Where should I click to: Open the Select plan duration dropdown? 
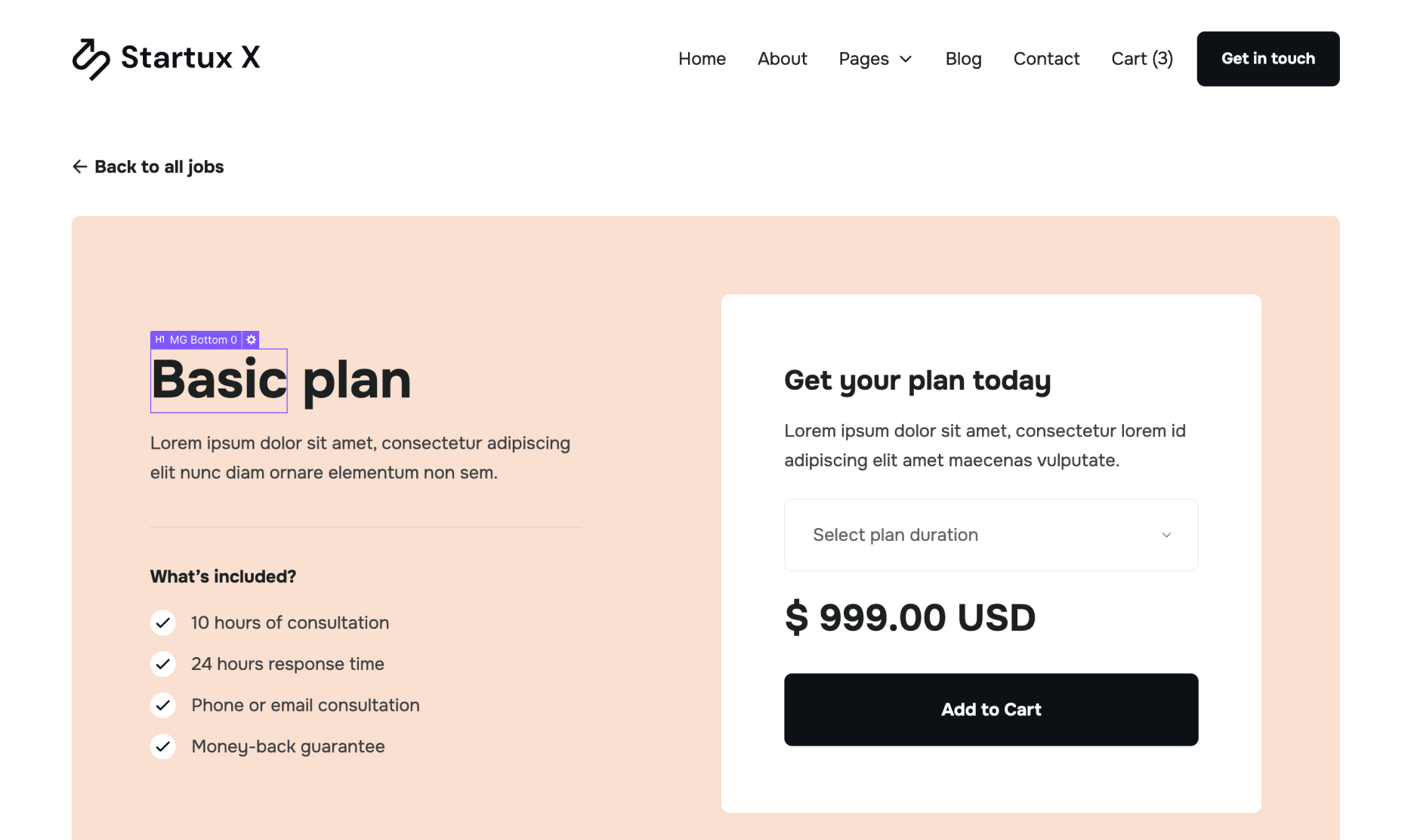click(x=990, y=534)
